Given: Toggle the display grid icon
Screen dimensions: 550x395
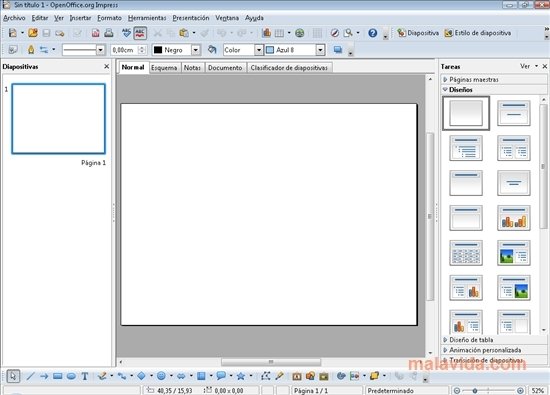Looking at the screenshot, I should click(x=317, y=33).
